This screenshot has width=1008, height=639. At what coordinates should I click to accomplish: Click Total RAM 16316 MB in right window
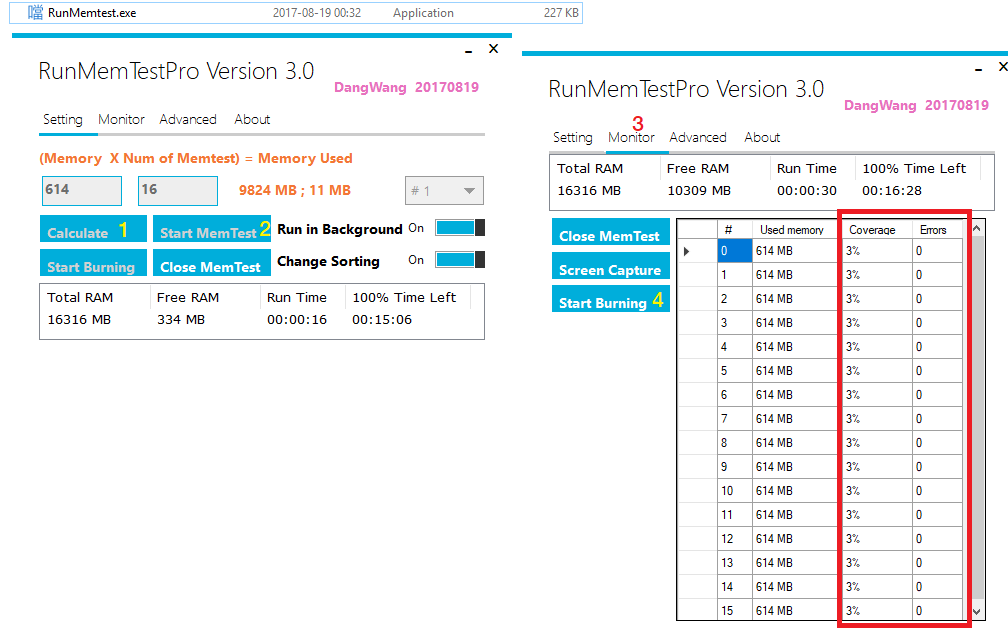point(589,191)
